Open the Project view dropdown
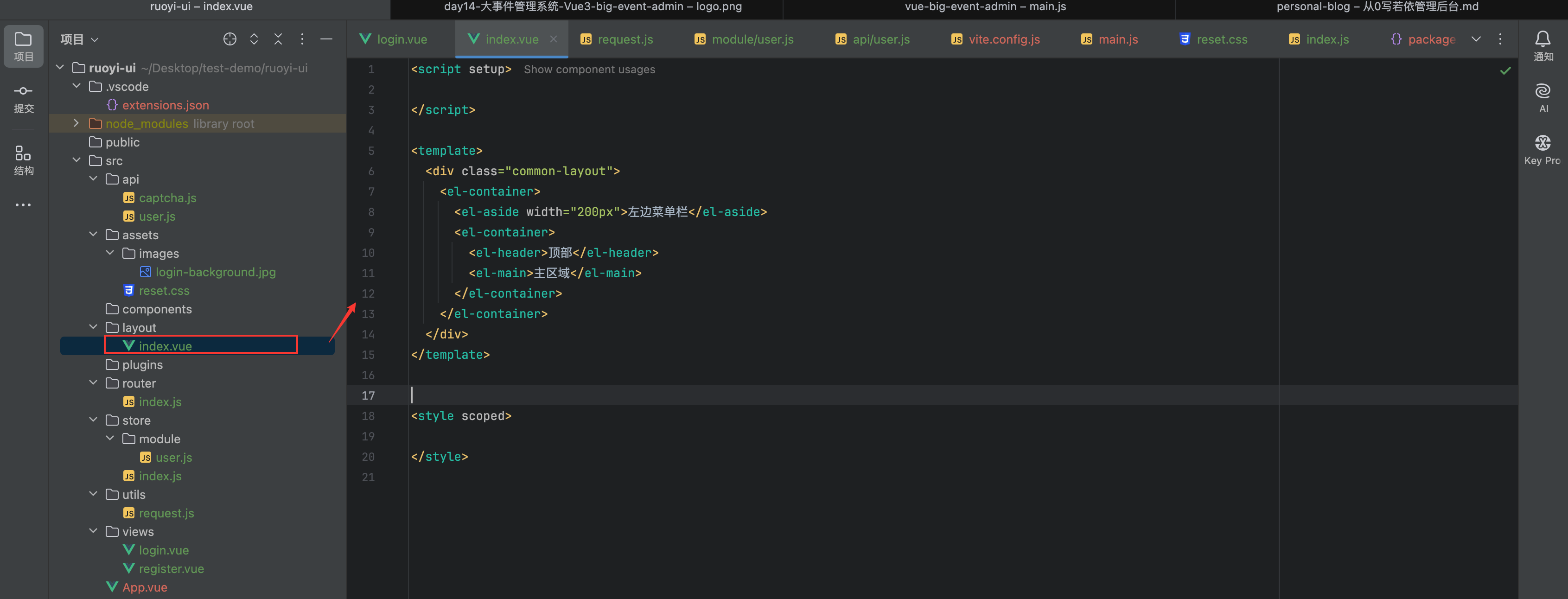 (x=79, y=39)
